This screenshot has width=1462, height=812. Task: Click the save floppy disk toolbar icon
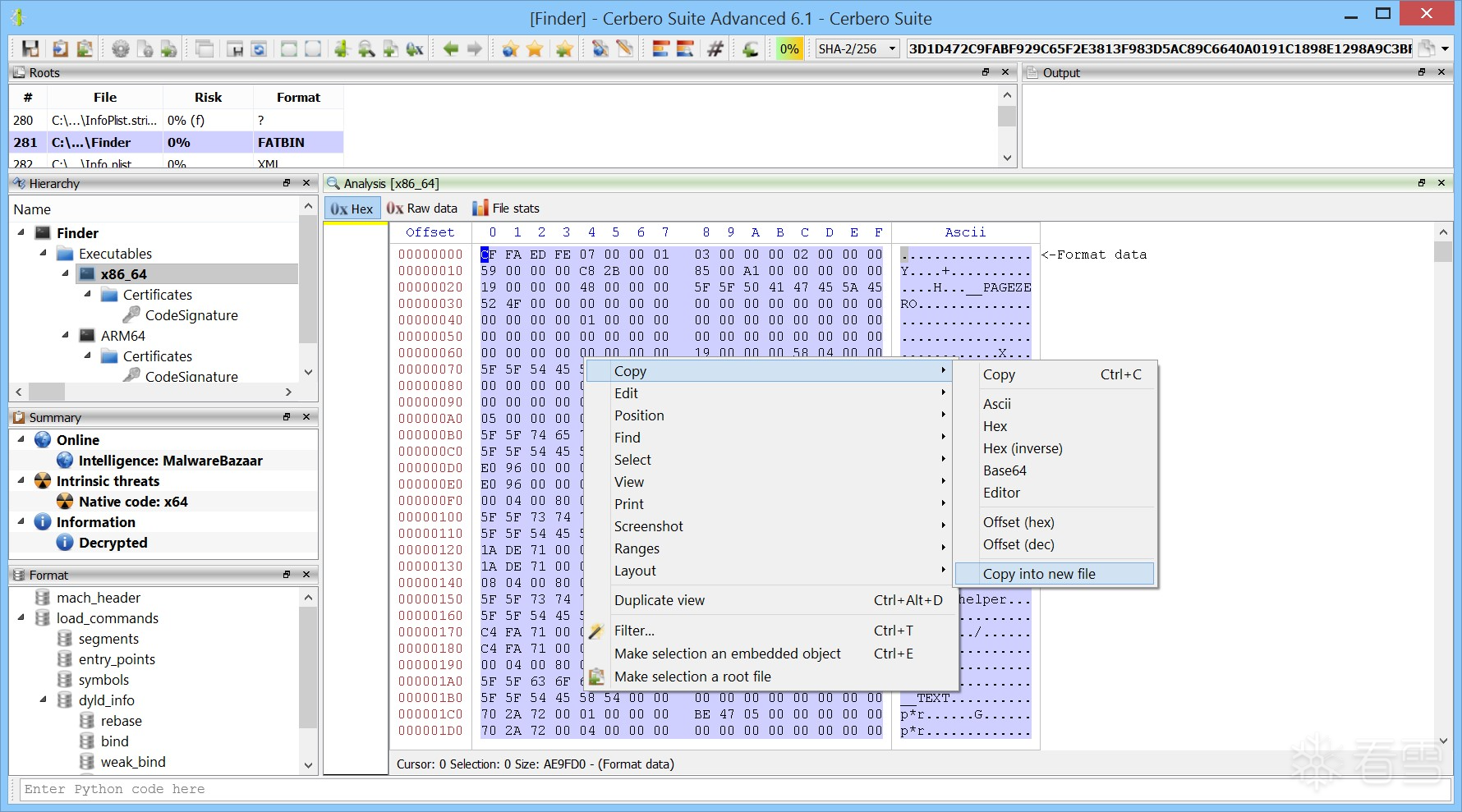(30, 49)
